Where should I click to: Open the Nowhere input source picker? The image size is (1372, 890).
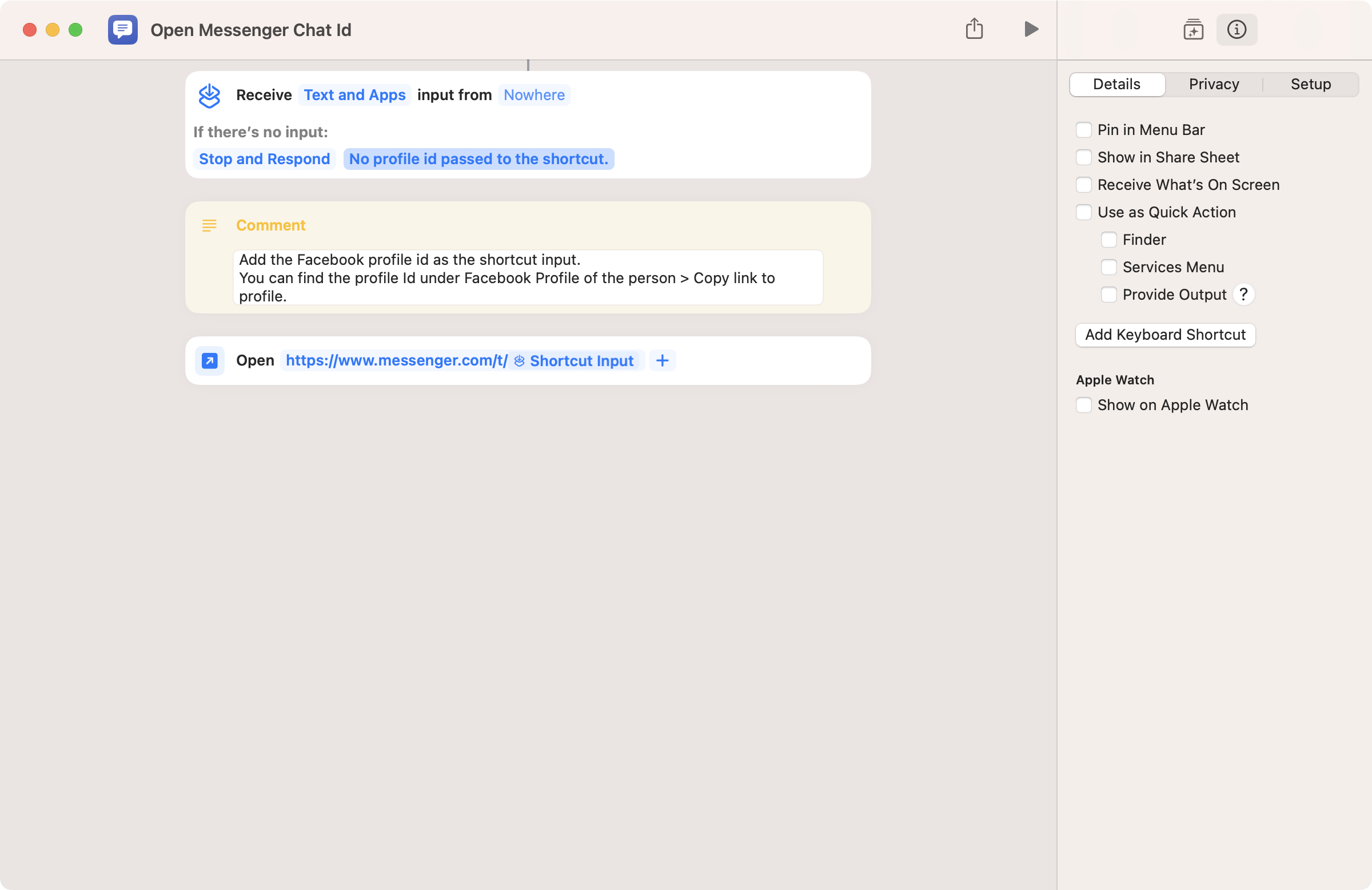534,94
